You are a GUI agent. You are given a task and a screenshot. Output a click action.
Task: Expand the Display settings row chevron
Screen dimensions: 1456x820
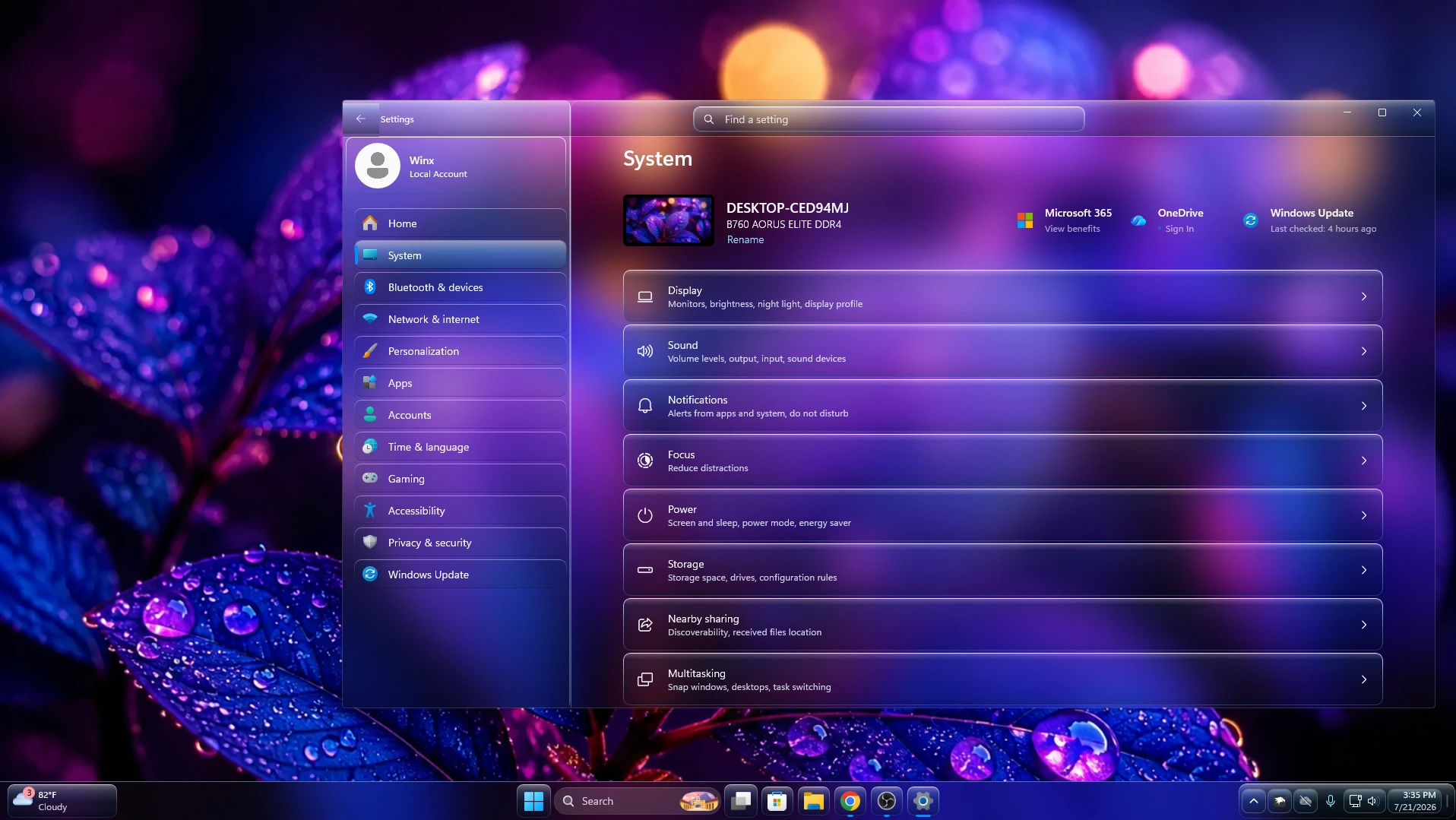1364,296
